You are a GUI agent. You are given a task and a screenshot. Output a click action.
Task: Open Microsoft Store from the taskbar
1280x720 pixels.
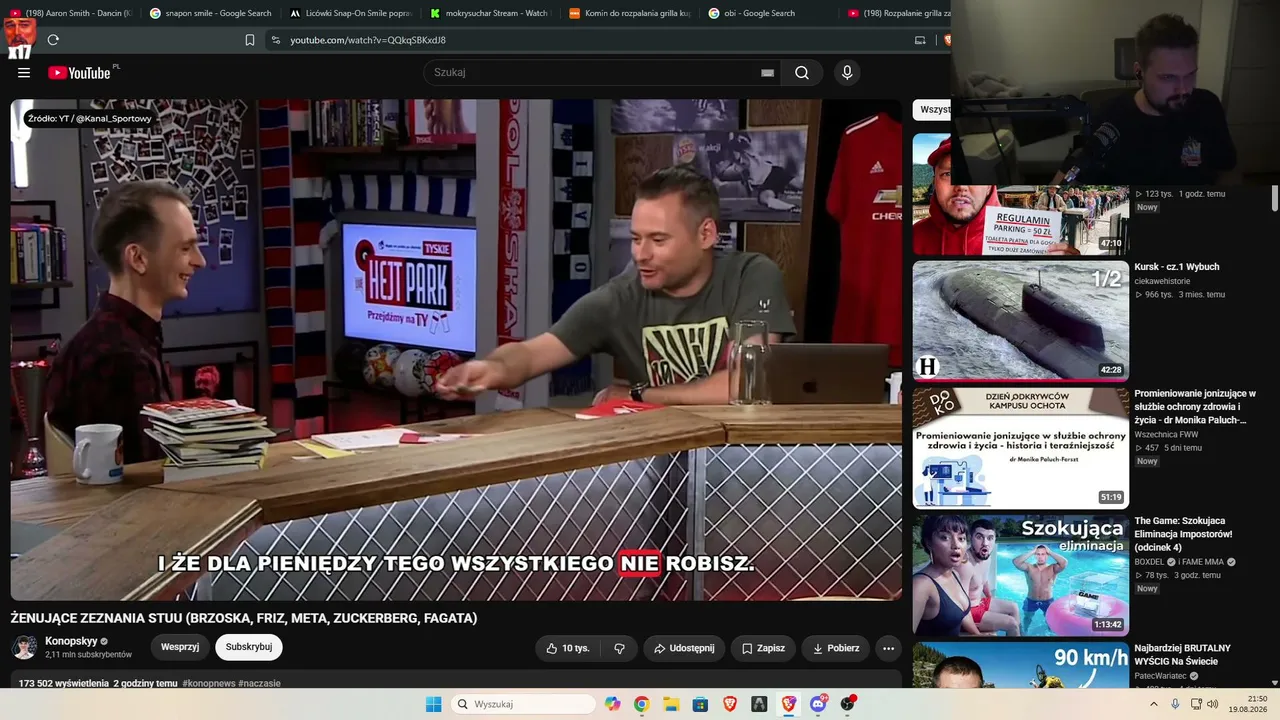point(700,704)
